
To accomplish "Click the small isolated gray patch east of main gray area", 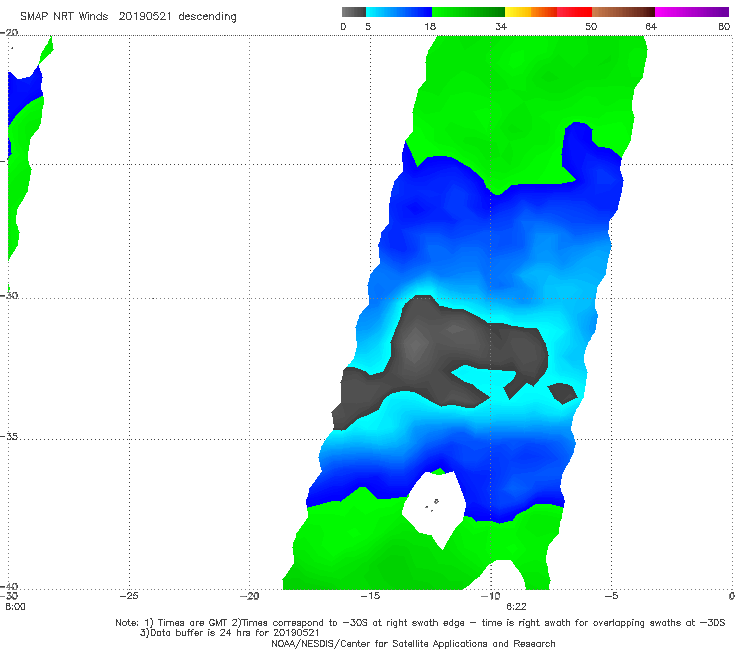I will point(562,393).
